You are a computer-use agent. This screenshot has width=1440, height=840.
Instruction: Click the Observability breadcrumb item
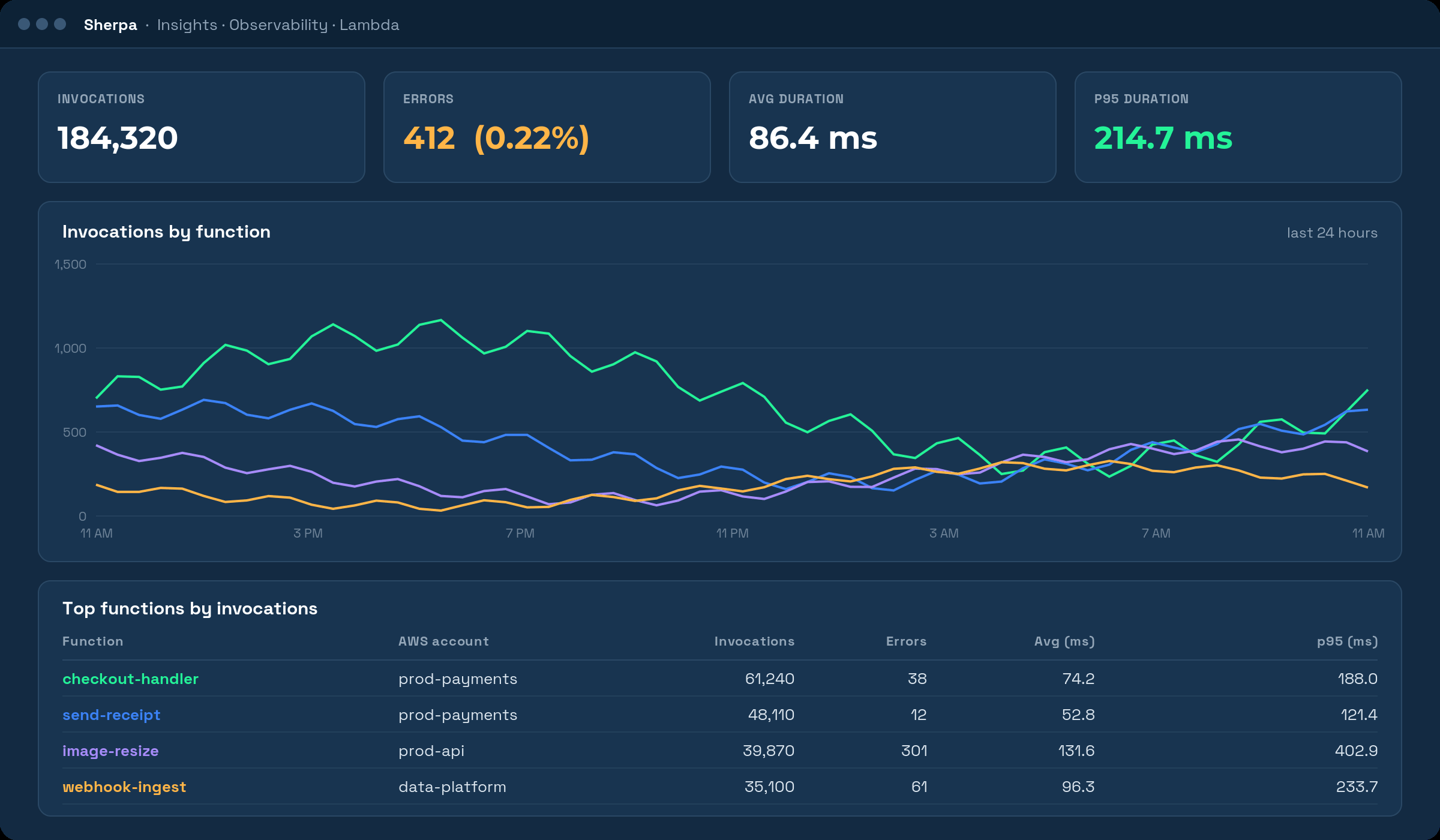[x=278, y=25]
